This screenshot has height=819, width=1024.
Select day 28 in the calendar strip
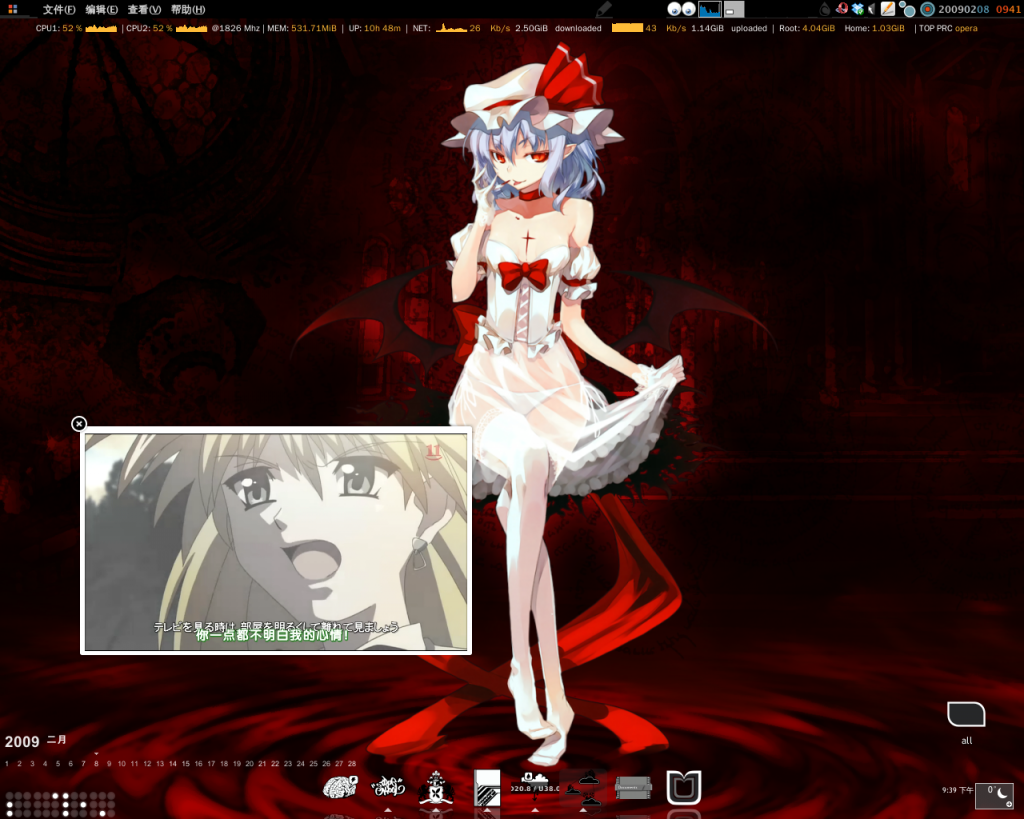click(352, 763)
